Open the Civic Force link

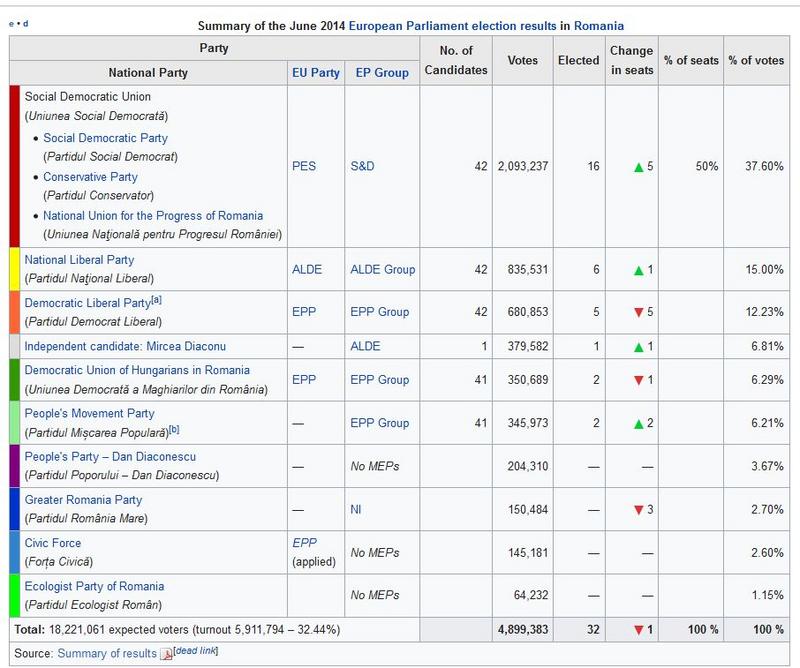(x=53, y=543)
